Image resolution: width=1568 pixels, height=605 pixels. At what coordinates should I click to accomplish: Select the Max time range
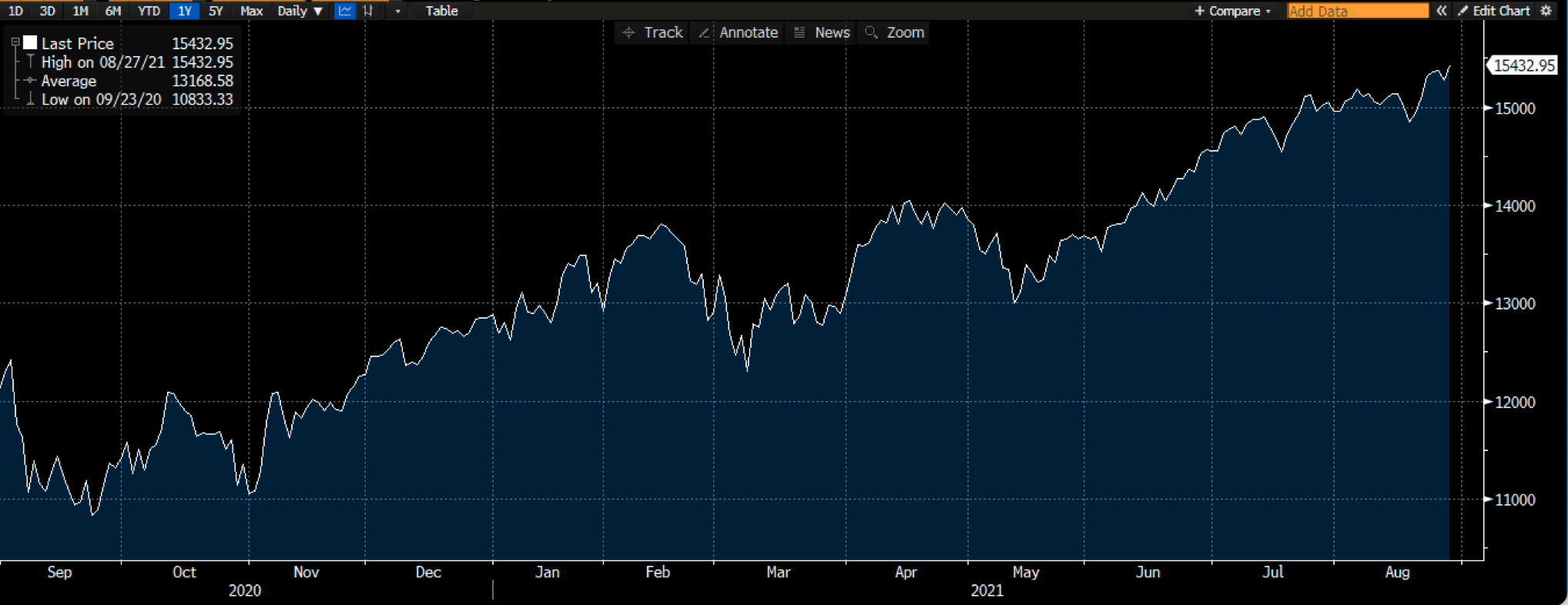pyautogui.click(x=251, y=11)
